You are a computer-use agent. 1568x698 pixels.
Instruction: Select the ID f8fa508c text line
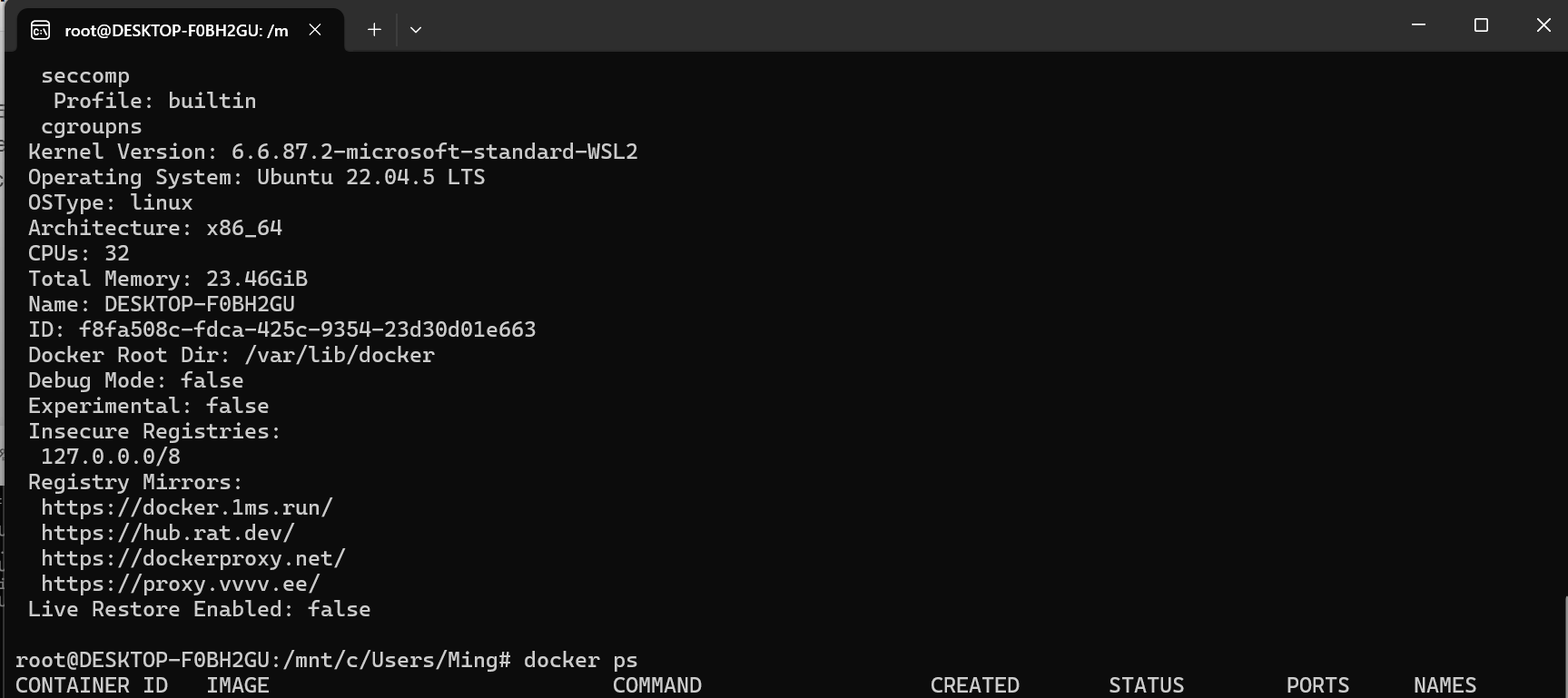coord(281,329)
